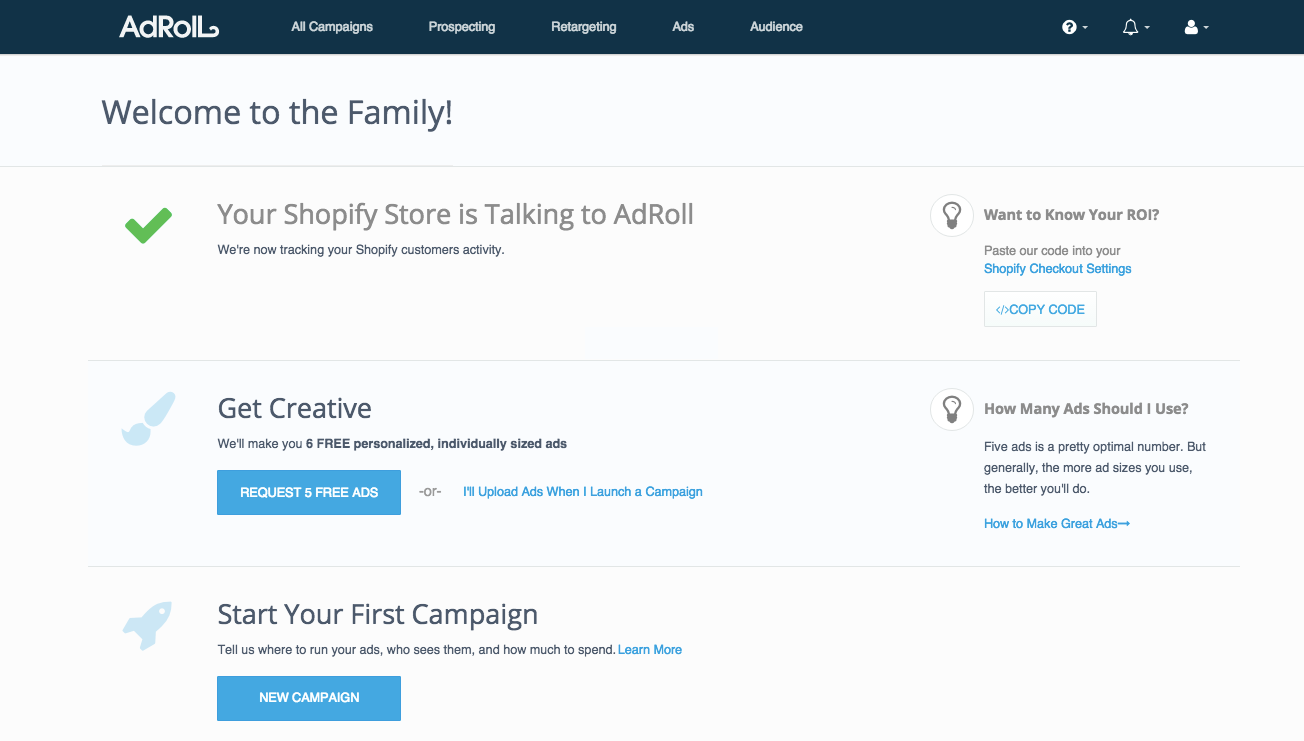
Task: Click the tracking your Shopify customers activity text
Action: click(361, 250)
